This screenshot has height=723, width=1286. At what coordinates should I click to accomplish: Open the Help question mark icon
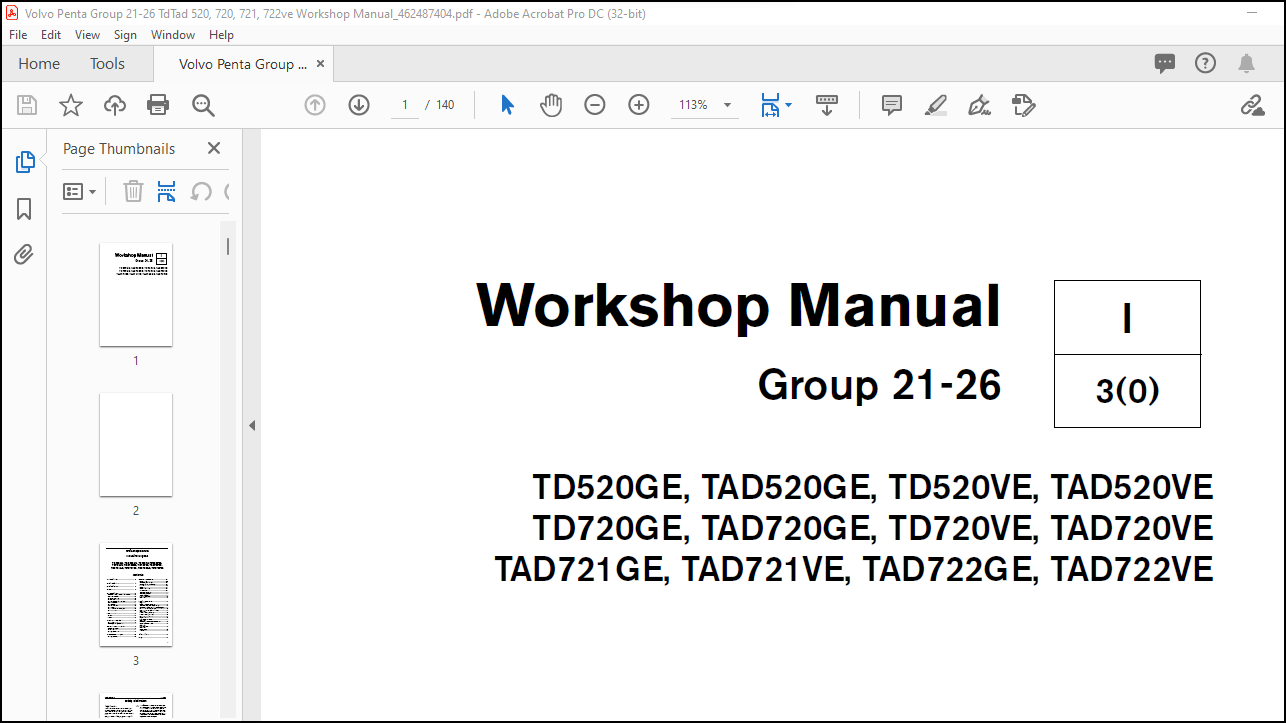coord(1205,63)
